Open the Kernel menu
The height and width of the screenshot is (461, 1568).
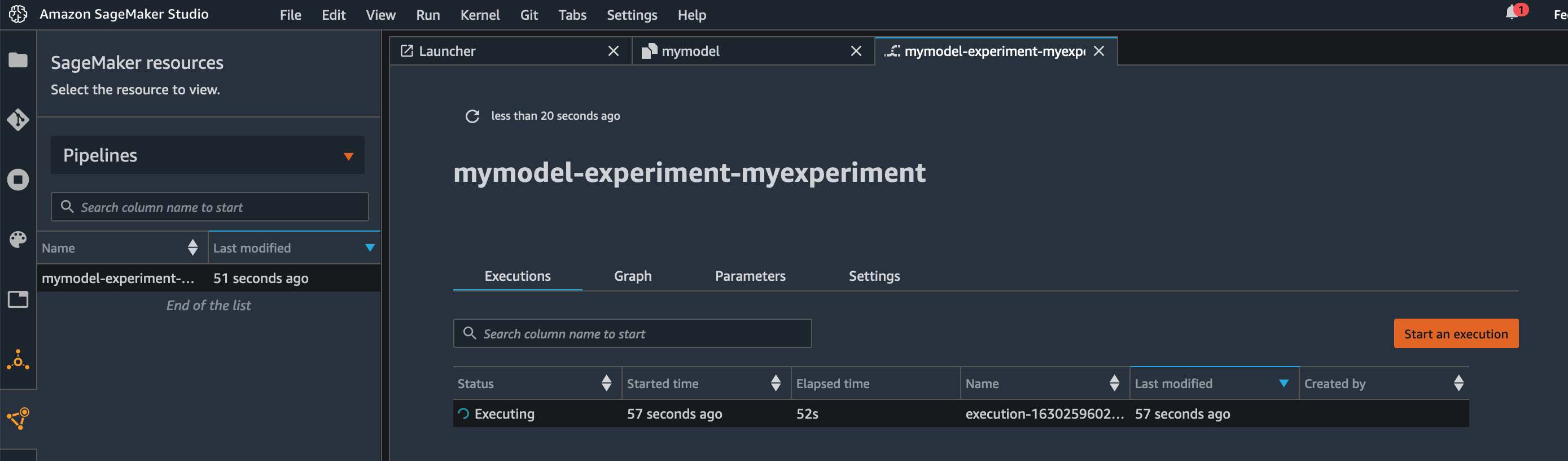(479, 15)
